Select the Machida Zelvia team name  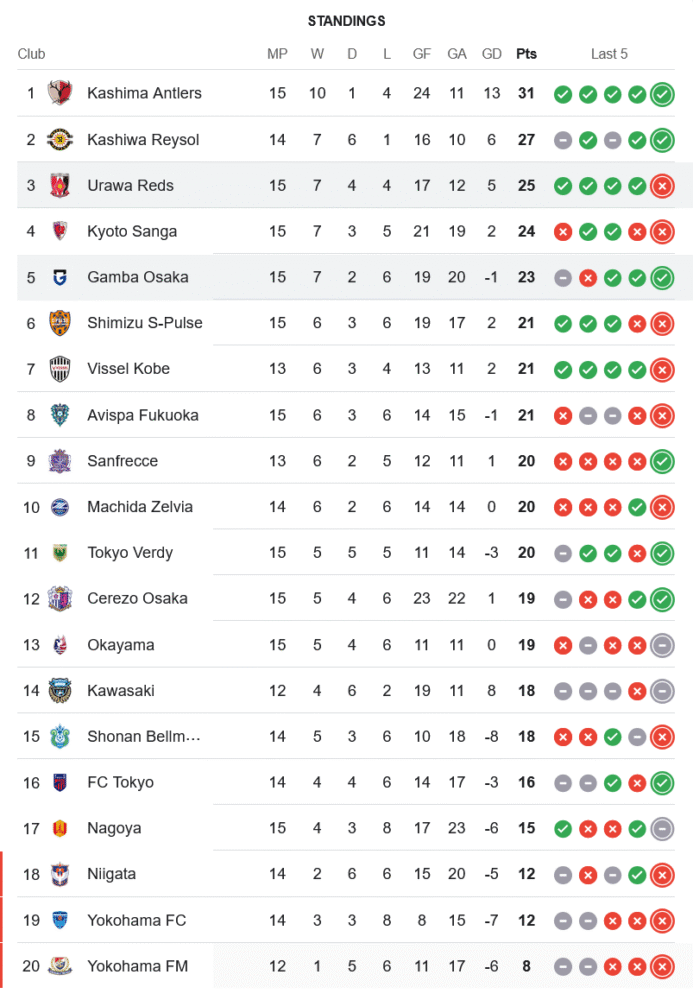coord(140,507)
